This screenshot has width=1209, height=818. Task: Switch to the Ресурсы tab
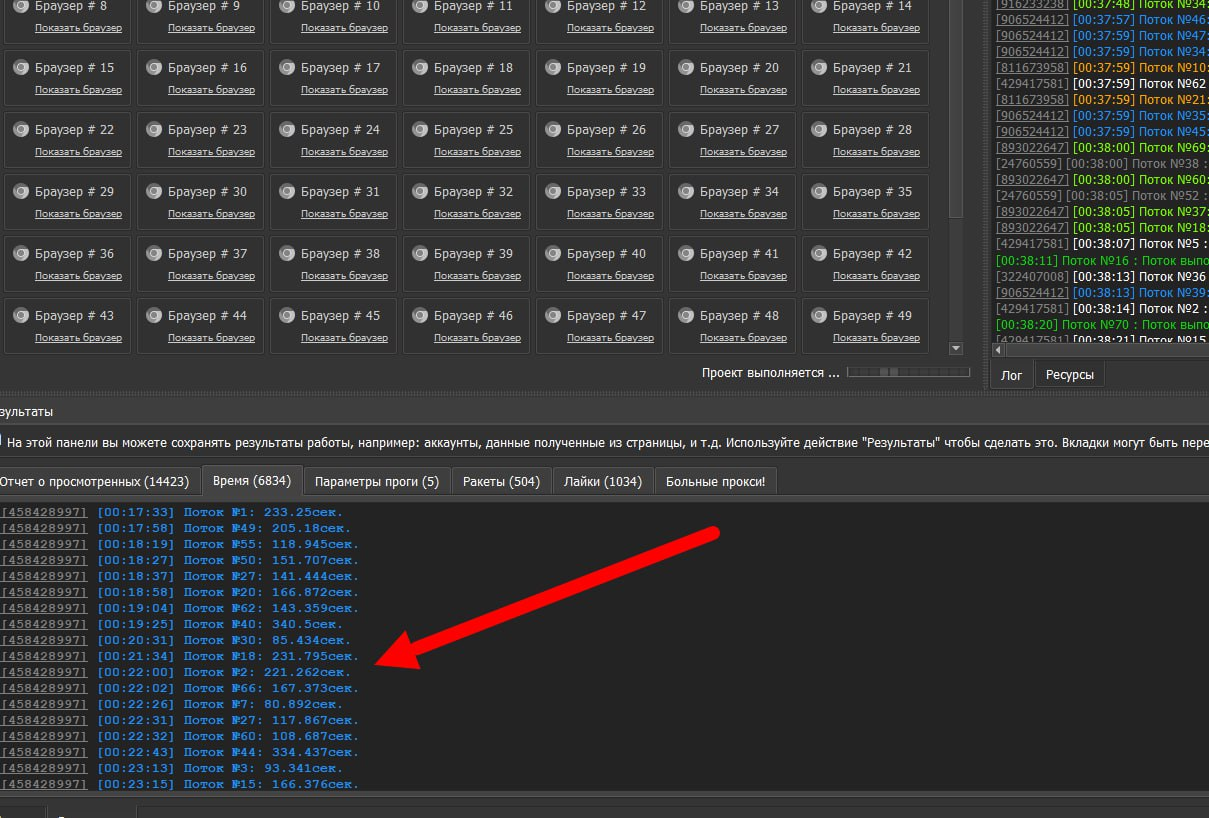(1069, 375)
